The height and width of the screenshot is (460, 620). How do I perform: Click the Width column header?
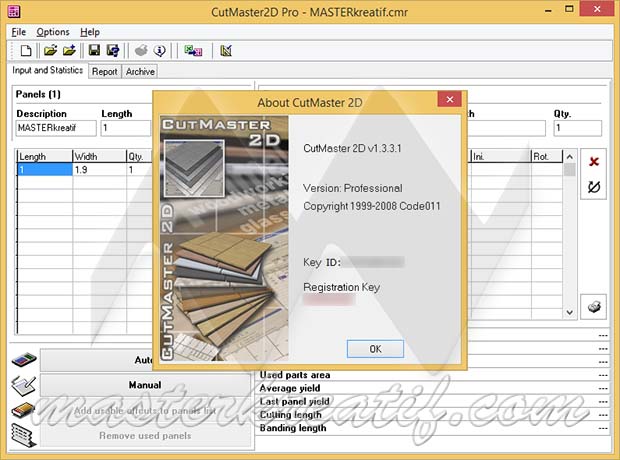click(x=99, y=157)
